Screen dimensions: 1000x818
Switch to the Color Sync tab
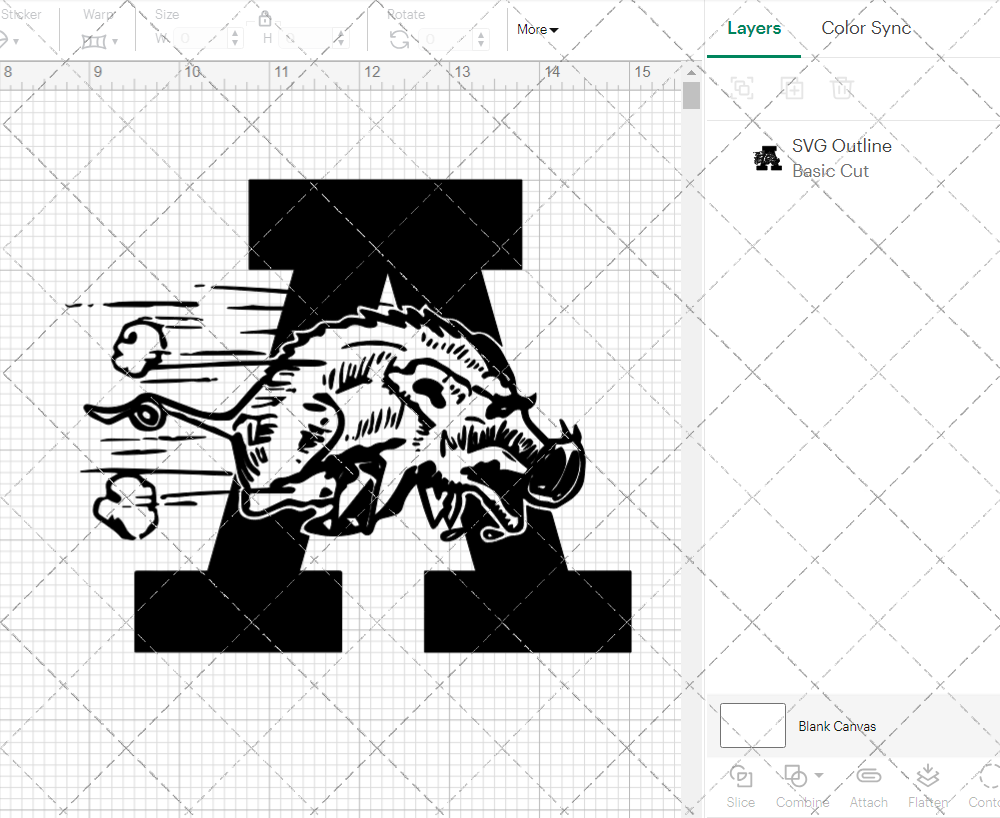coord(866,28)
